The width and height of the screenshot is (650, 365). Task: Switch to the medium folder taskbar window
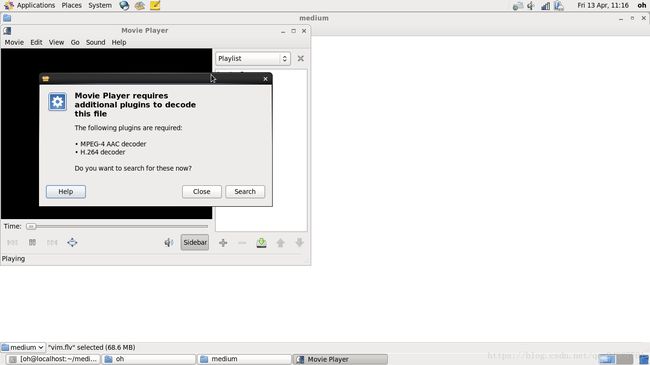[x=244, y=359]
